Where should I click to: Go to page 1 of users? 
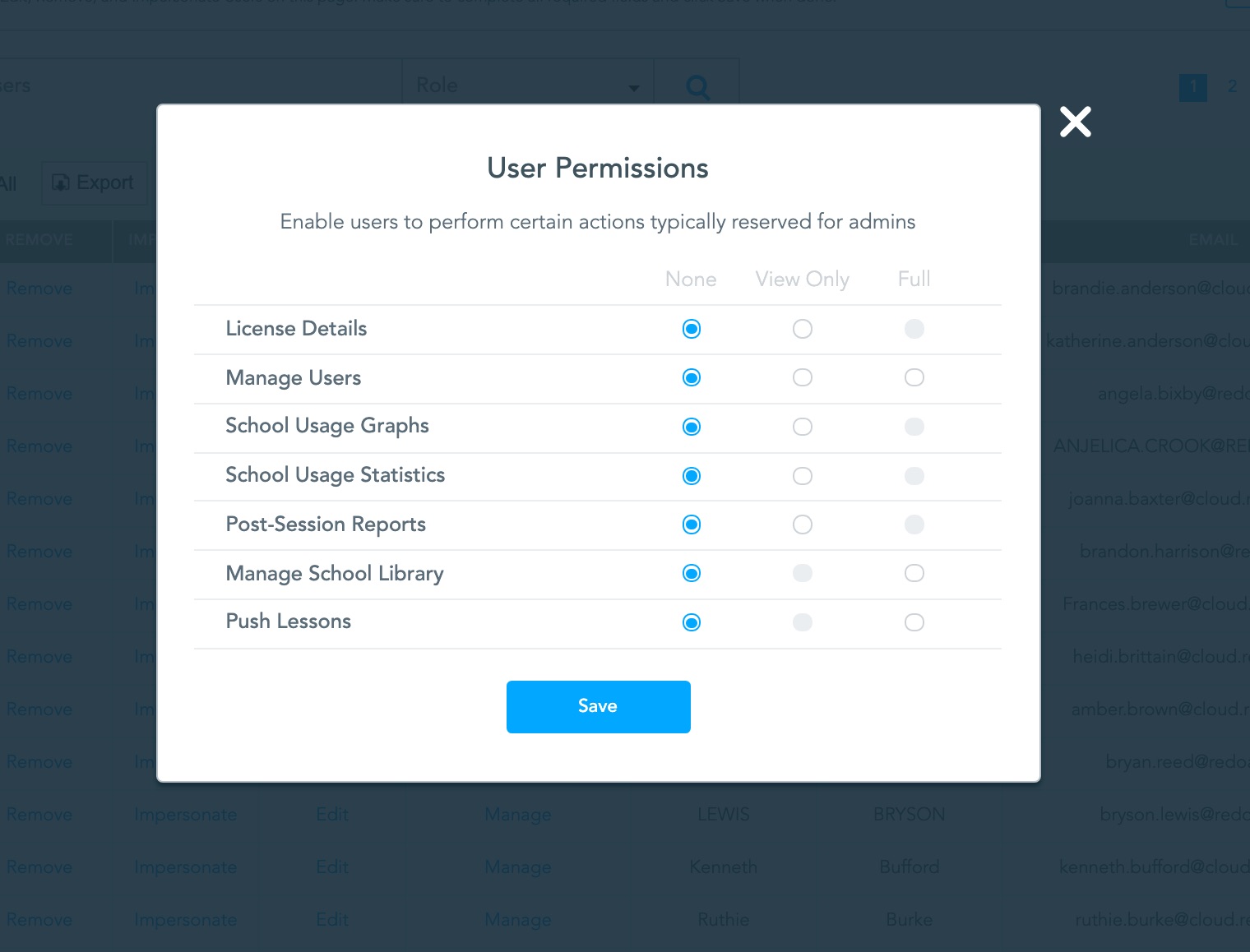click(1192, 85)
